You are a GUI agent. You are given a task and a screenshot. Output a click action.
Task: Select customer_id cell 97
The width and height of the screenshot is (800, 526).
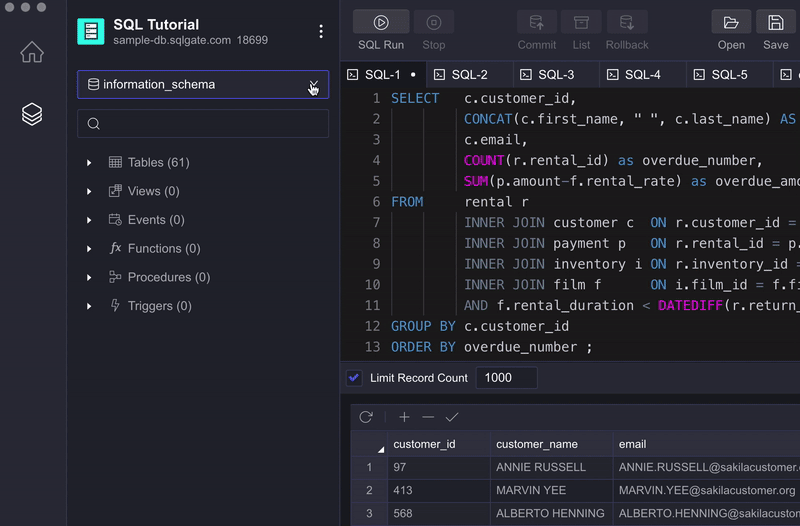tap(439, 467)
